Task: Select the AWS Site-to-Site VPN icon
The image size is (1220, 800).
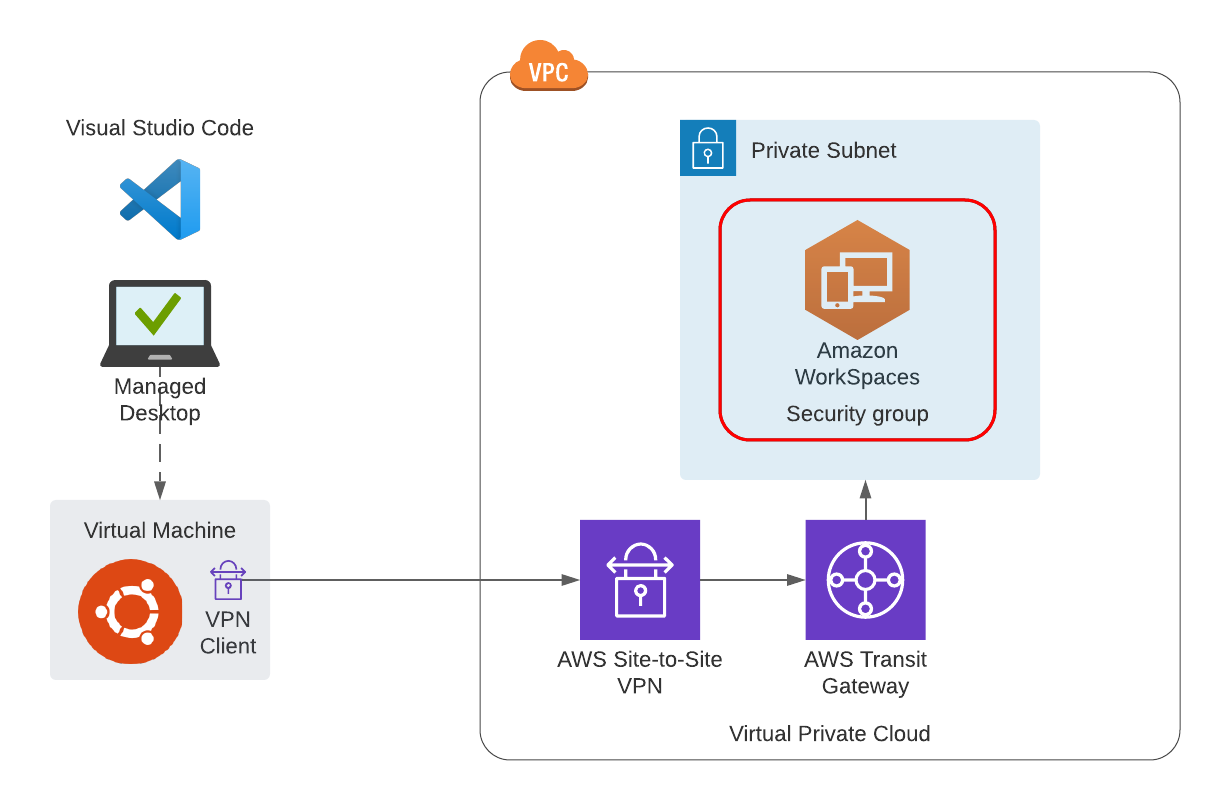Action: 640,579
